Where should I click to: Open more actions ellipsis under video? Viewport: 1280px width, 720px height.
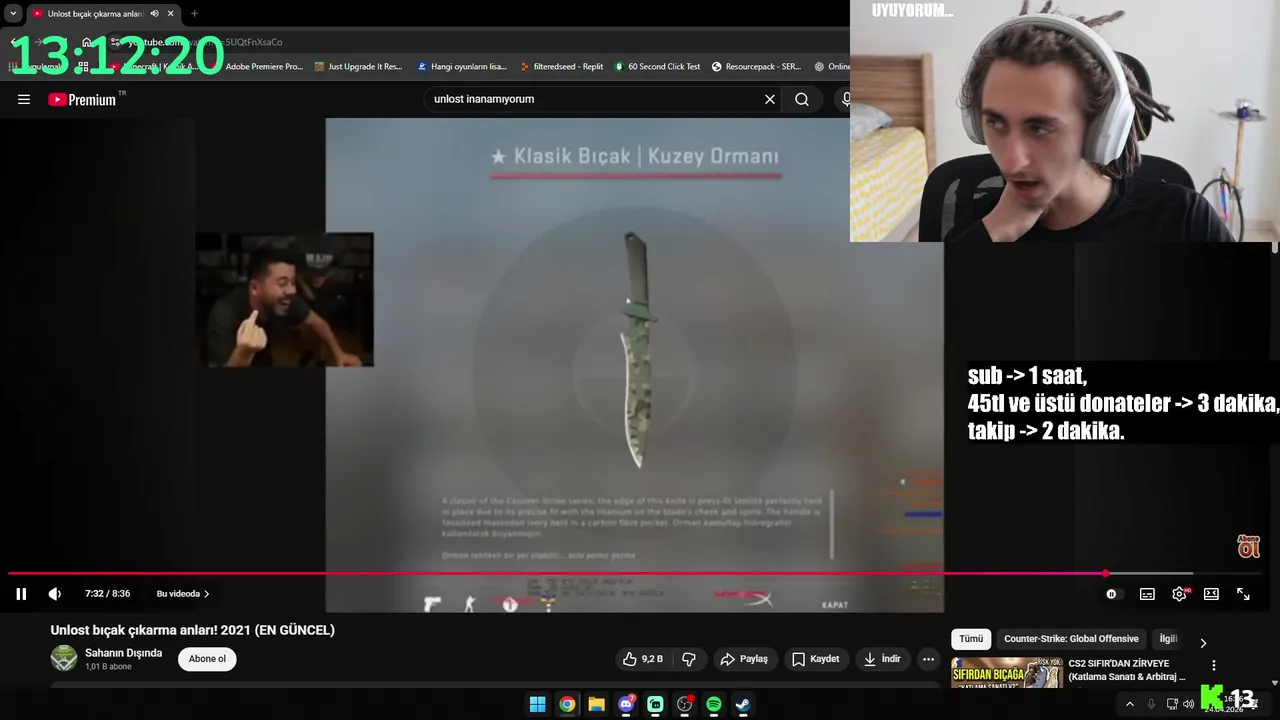coord(929,659)
